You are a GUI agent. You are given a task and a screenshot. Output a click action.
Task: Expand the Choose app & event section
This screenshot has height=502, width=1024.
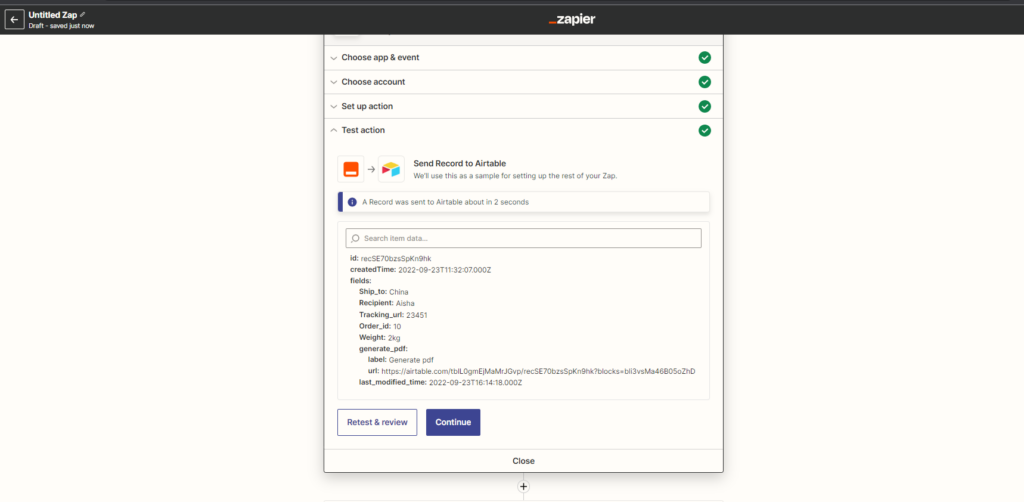point(523,57)
